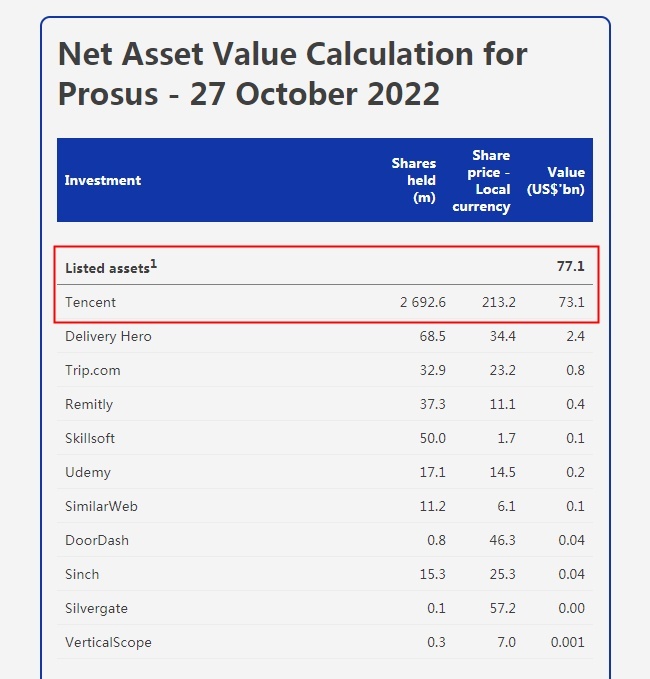Click the Trip.com investment row
This screenshot has height=679, width=650.
(93, 370)
